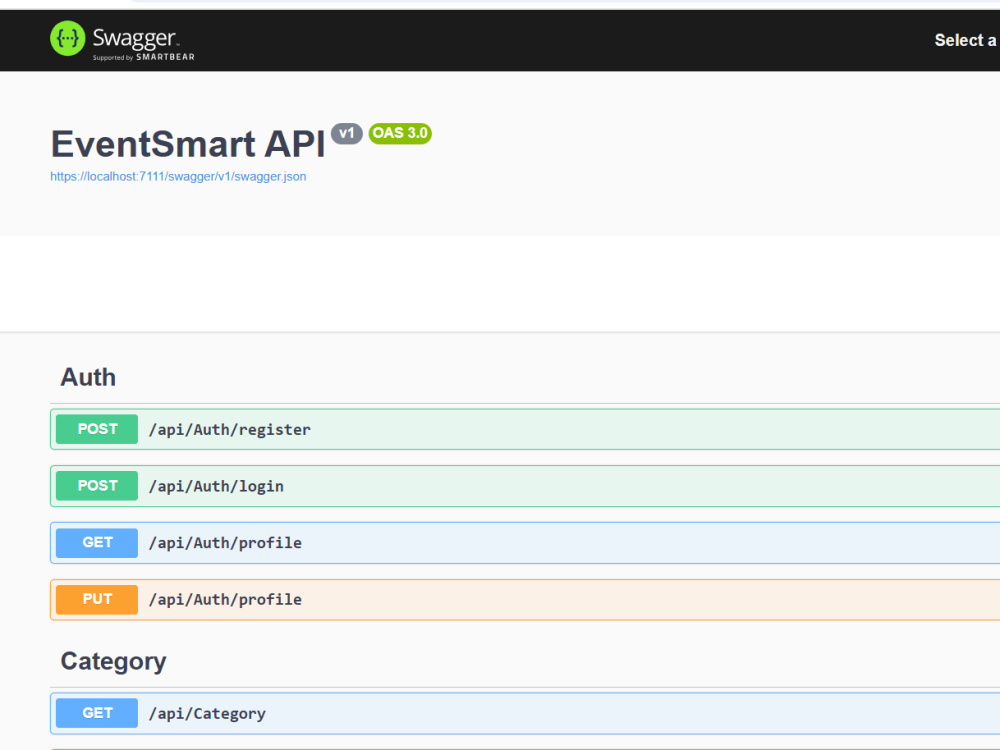The height and width of the screenshot is (750, 1000).
Task: Expand PUT /api/Auth/profile endpoint
Action: (525, 599)
